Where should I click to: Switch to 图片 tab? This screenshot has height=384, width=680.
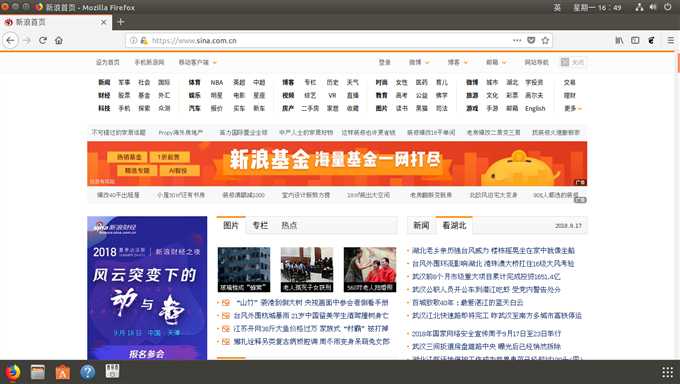231,225
